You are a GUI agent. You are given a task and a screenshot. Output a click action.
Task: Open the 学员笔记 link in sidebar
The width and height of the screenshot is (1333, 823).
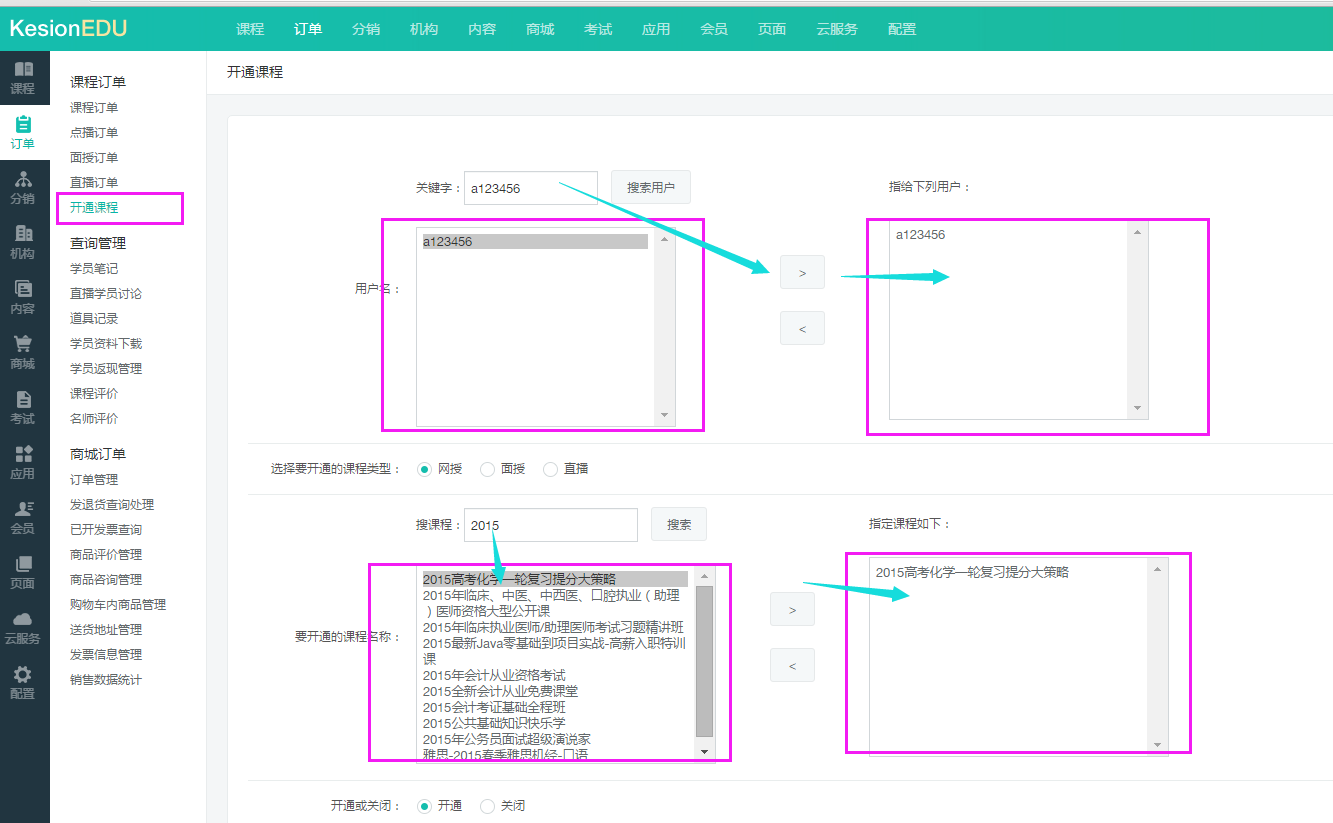pos(94,268)
